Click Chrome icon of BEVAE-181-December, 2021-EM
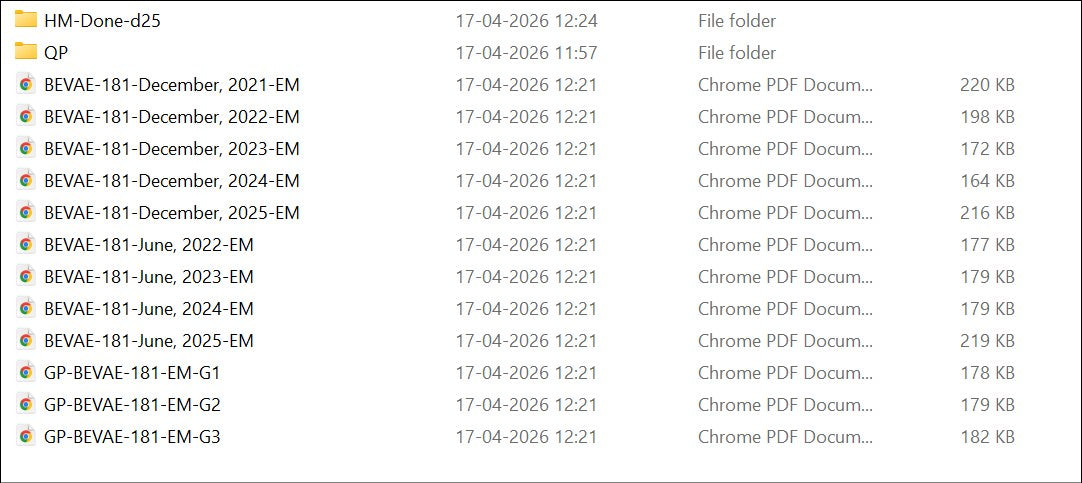This screenshot has height=483, width=1082. coord(26,84)
